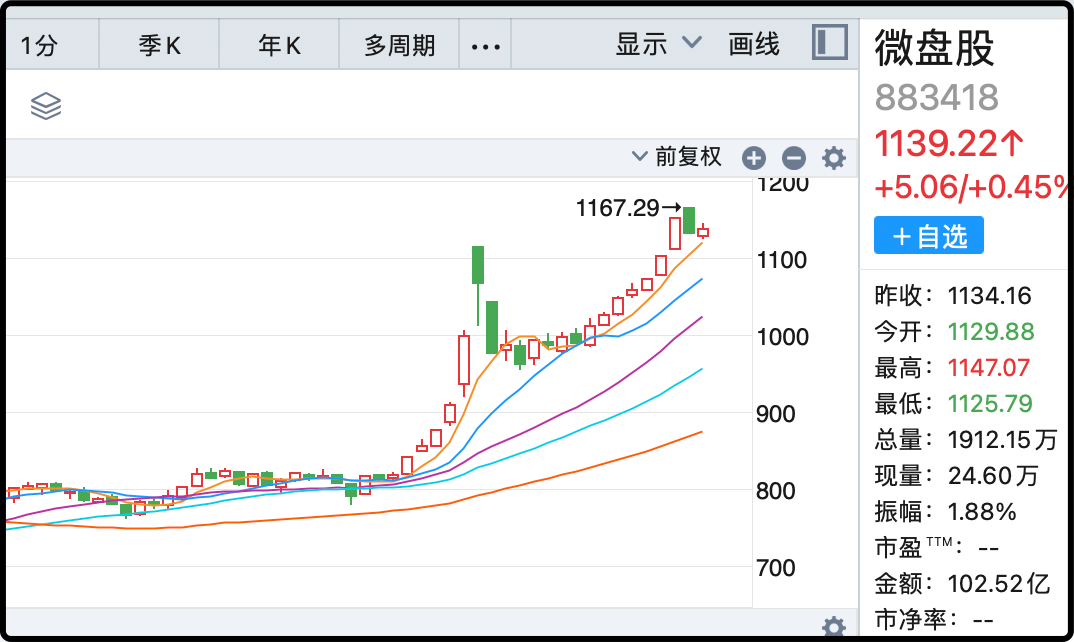The width and height of the screenshot is (1074, 642).
Task: Switch to the 1分 period tab
Action: (x=40, y=45)
